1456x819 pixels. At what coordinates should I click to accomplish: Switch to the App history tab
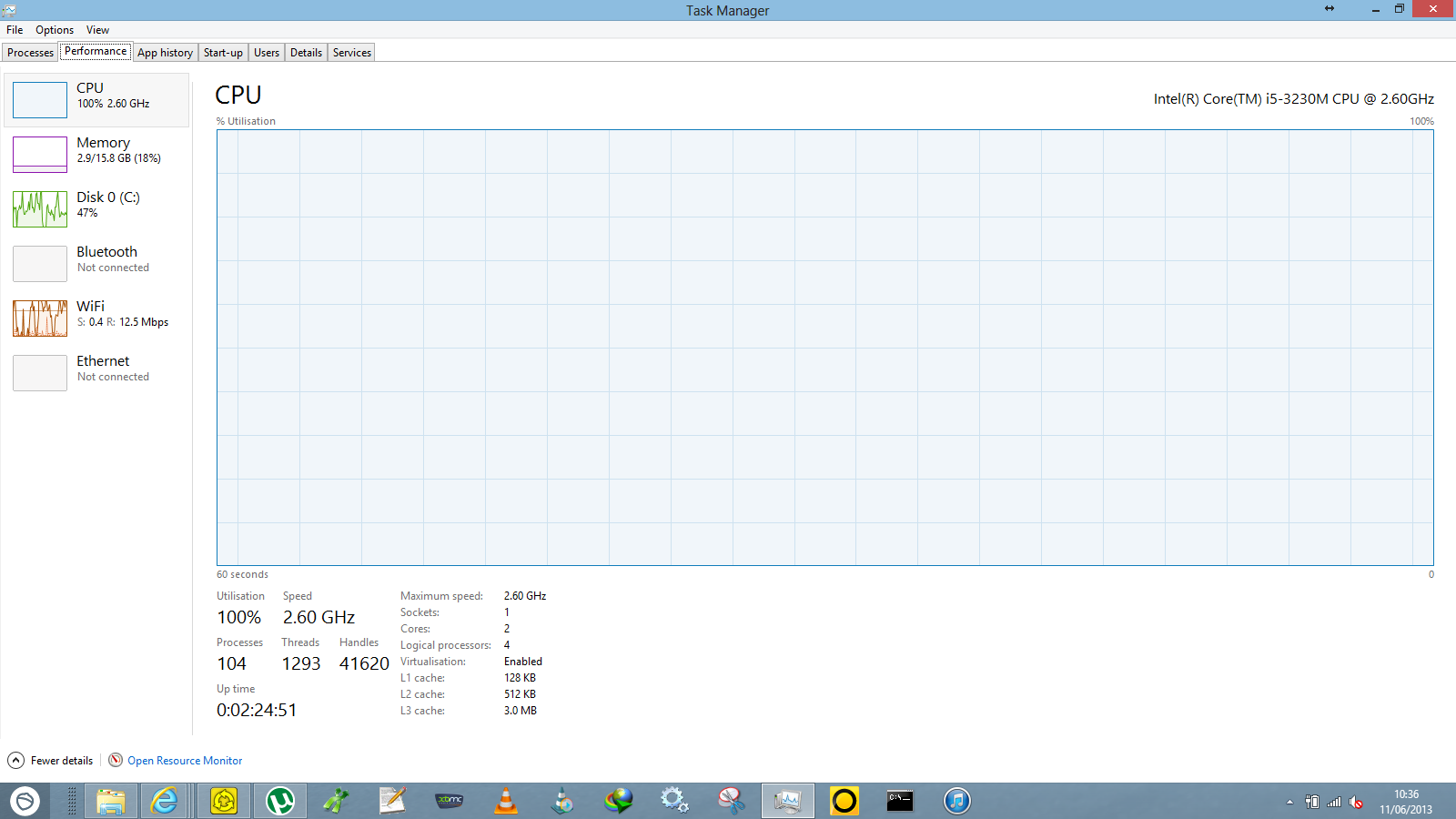point(165,53)
